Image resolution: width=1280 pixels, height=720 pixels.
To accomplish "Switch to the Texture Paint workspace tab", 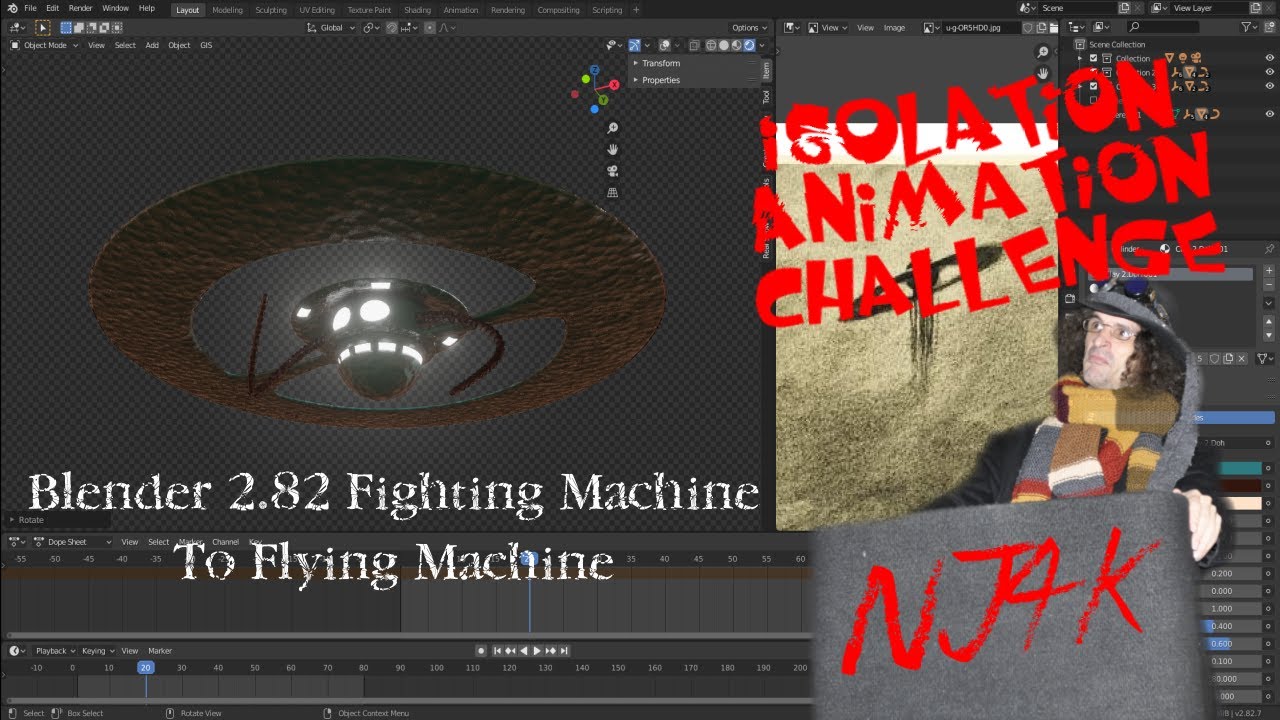I will (x=369, y=10).
